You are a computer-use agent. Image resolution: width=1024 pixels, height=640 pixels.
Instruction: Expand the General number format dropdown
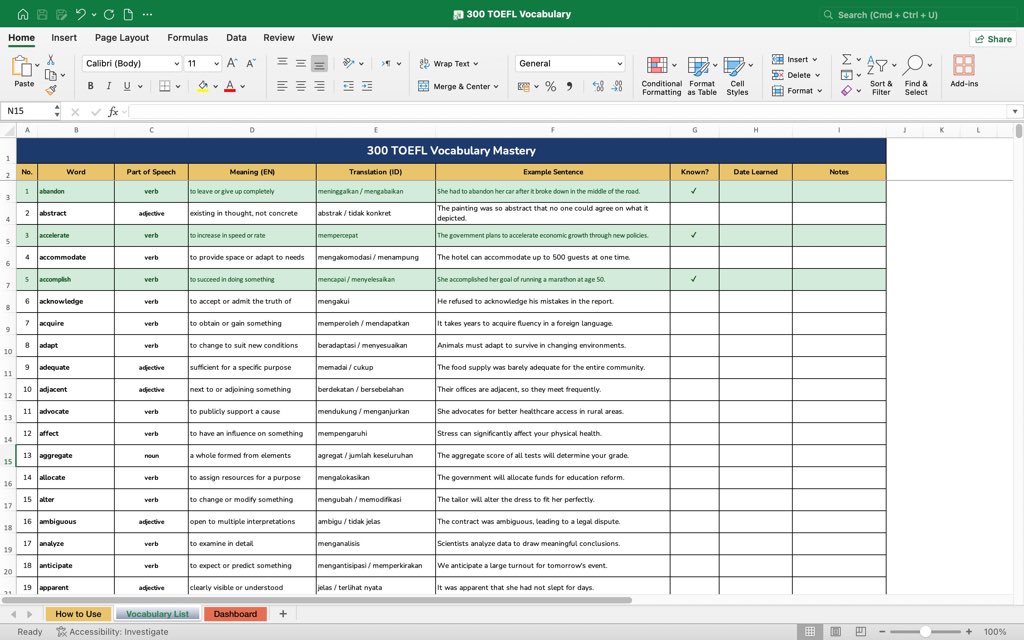[619, 63]
